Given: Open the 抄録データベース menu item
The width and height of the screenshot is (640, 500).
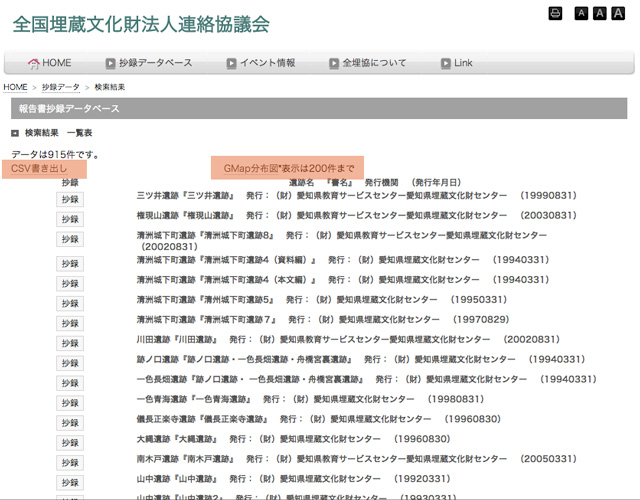Looking at the screenshot, I should click(x=156, y=63).
